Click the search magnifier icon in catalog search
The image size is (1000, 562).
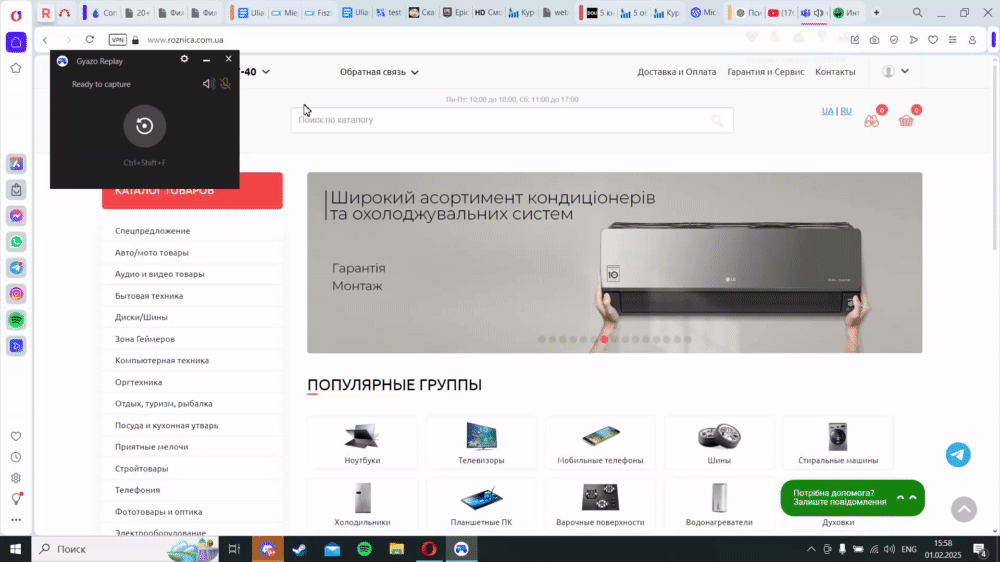click(717, 120)
